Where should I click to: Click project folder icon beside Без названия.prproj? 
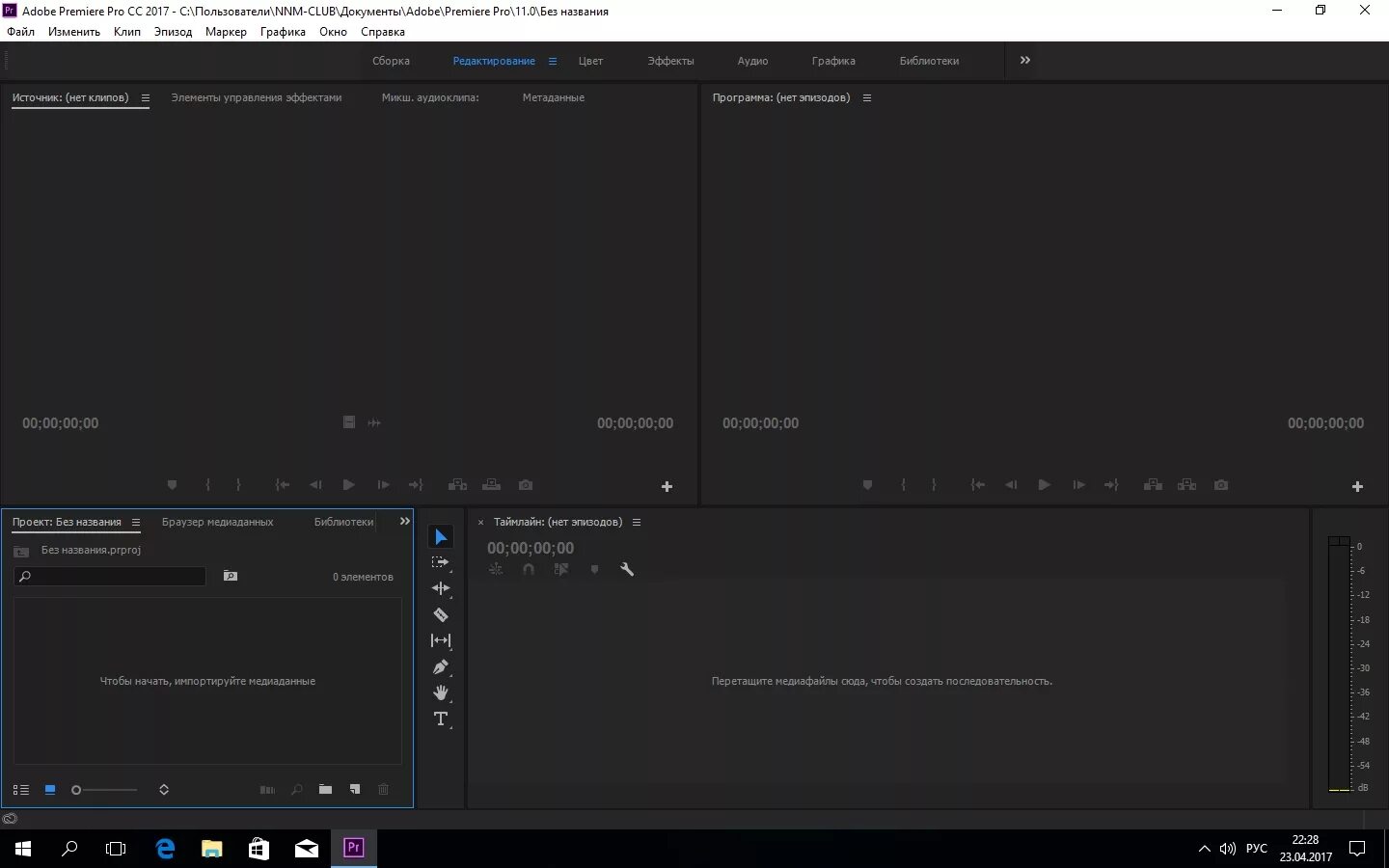tap(21, 551)
